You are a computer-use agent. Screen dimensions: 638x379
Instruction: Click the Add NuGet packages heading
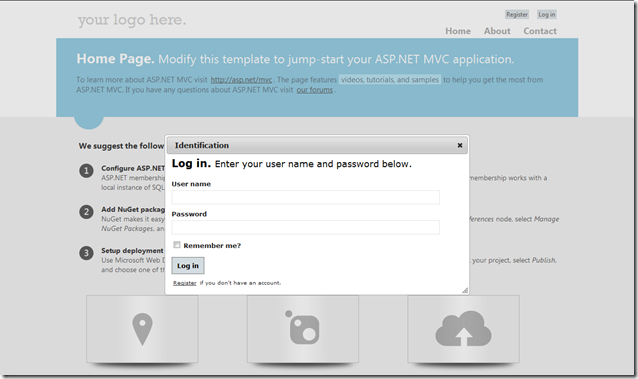click(x=133, y=210)
